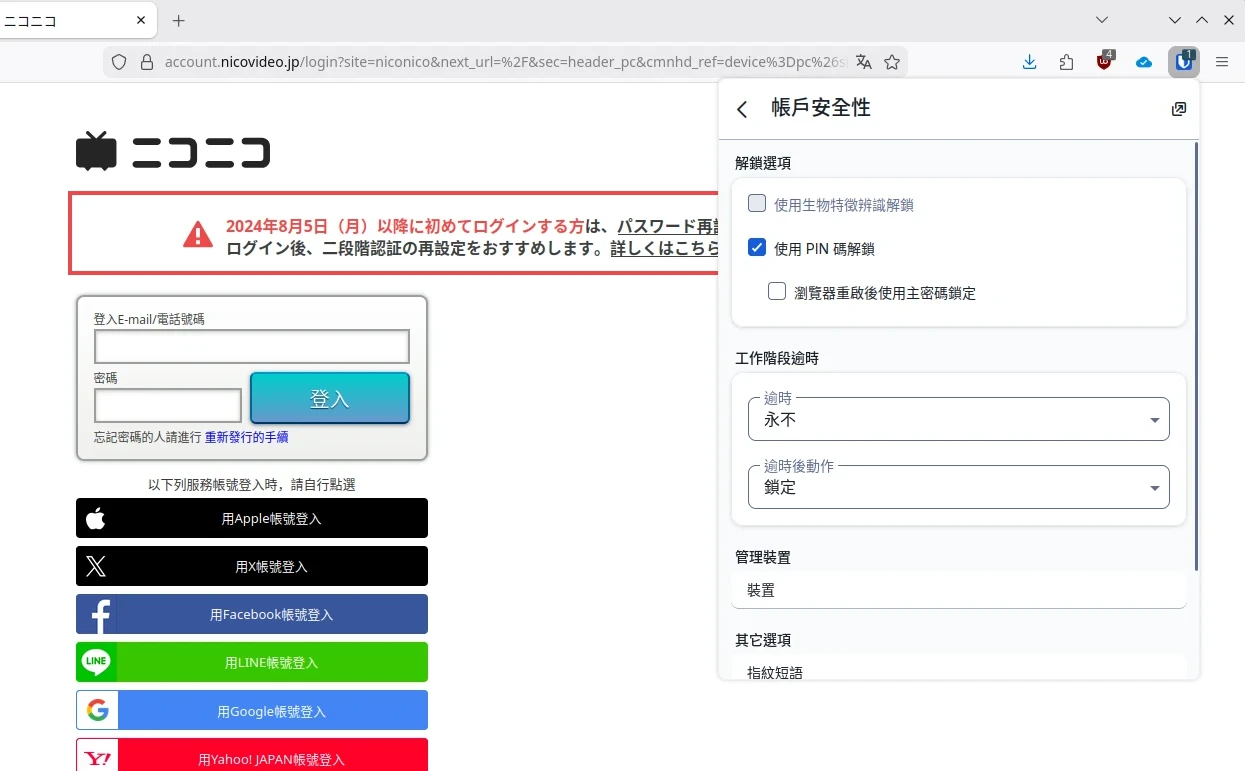Click the 密碼 password field

(x=168, y=406)
